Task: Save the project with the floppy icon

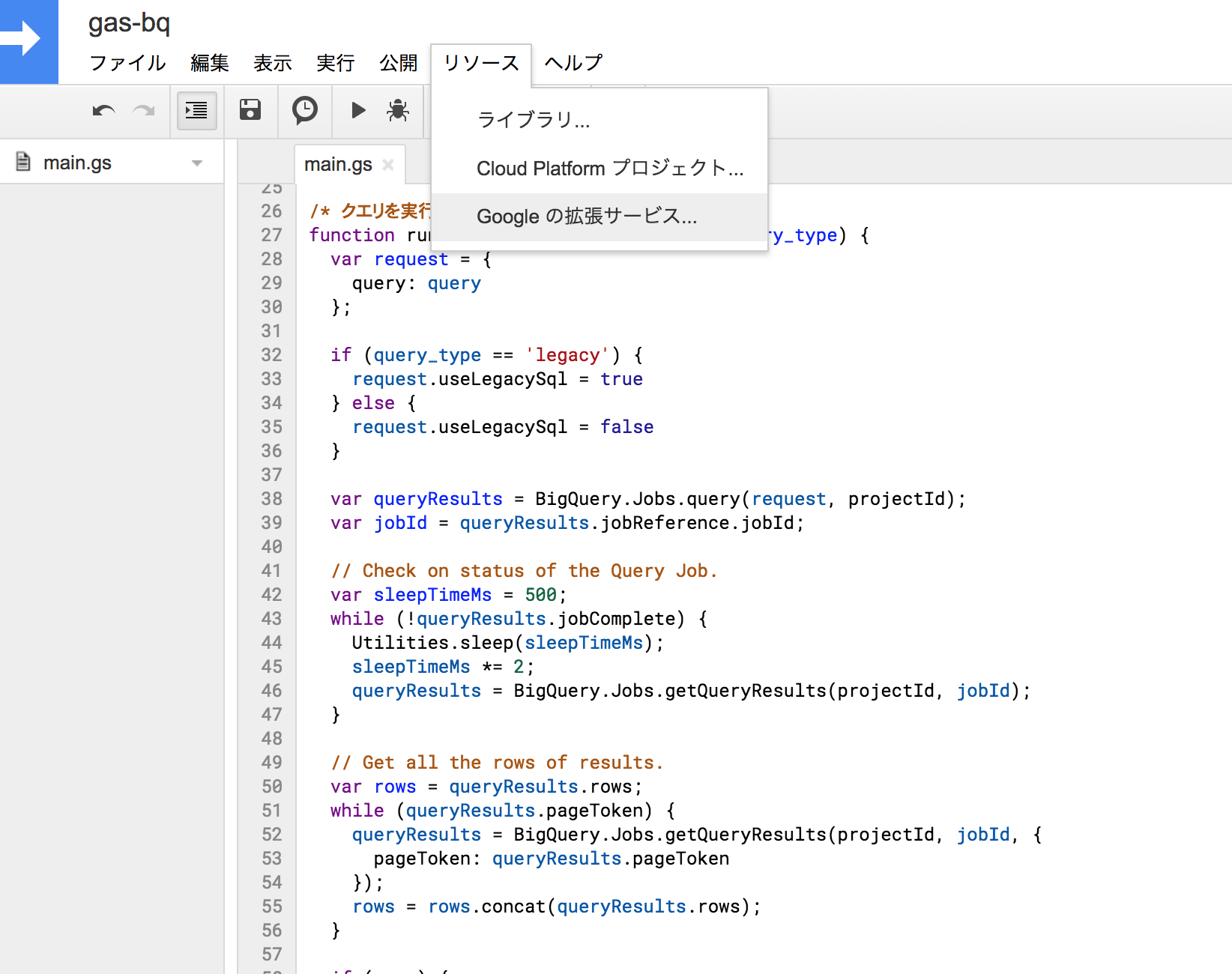Action: (250, 110)
